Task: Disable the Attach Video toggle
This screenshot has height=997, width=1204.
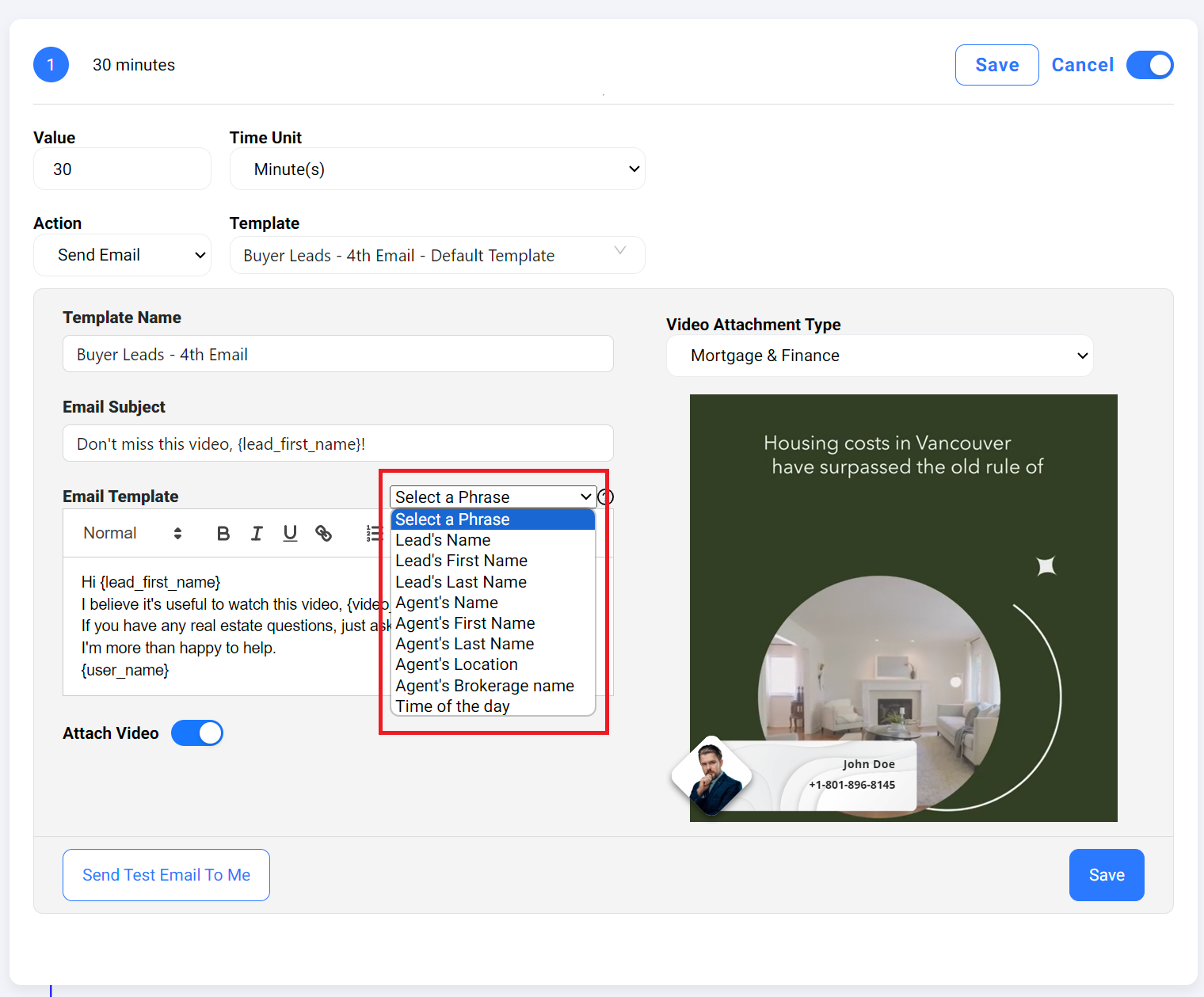Action: [x=197, y=733]
